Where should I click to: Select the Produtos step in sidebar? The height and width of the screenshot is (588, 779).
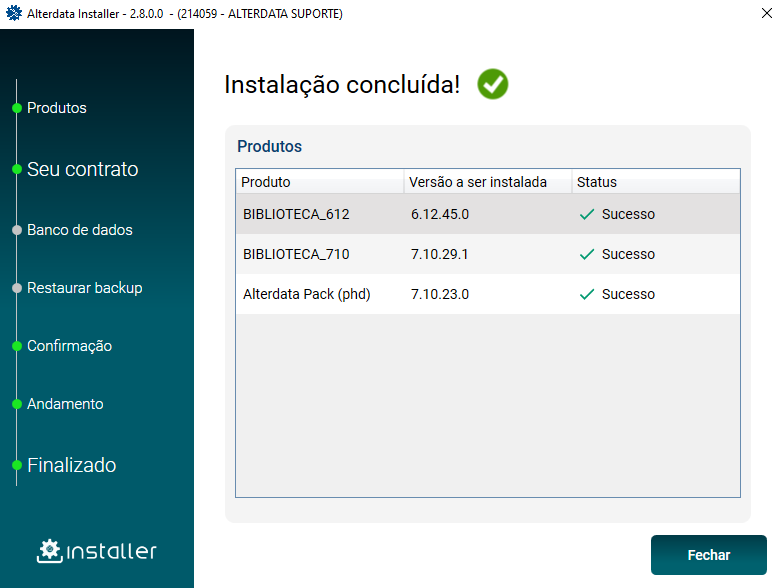[x=57, y=108]
